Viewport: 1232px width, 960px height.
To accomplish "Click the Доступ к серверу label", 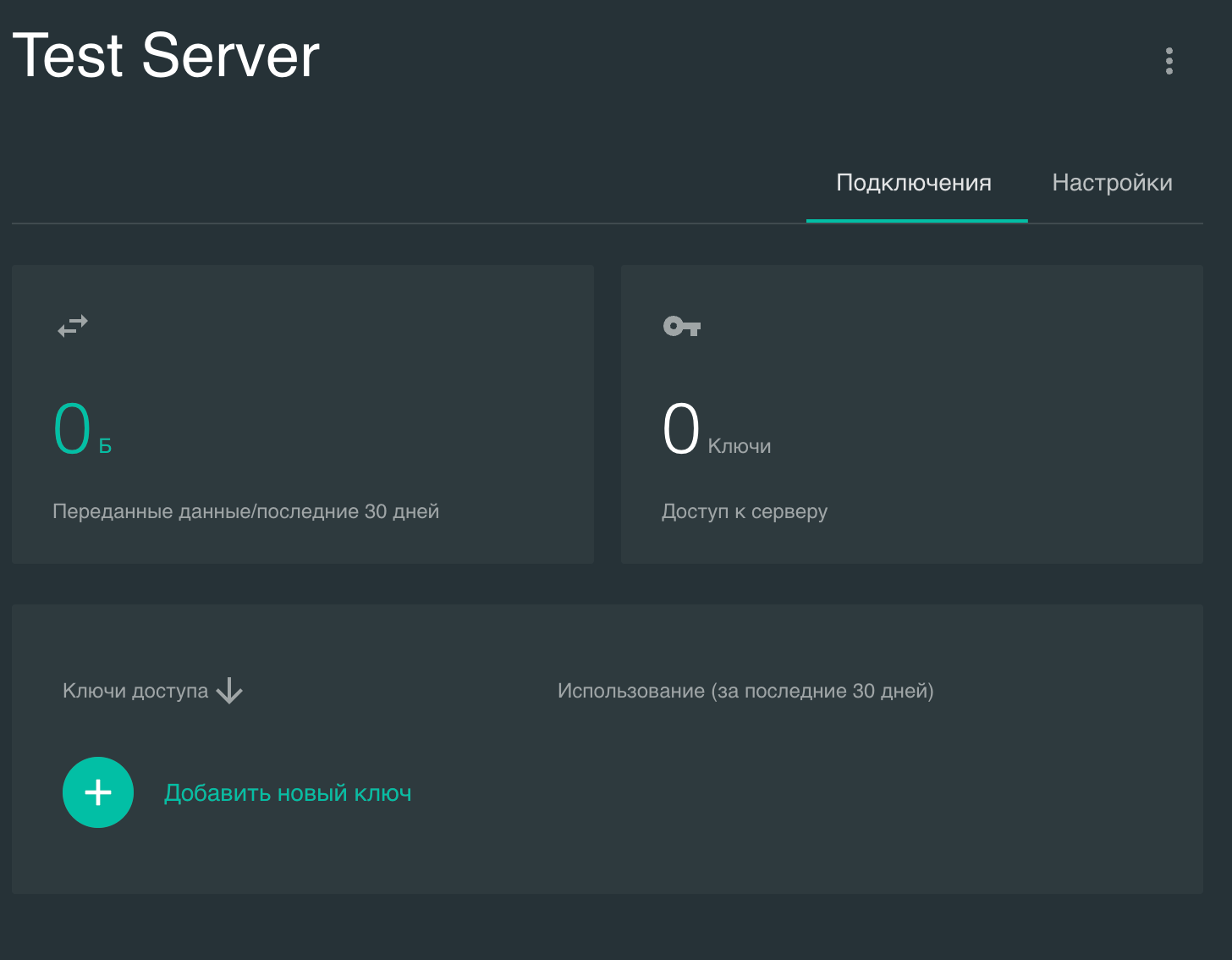I will pyautogui.click(x=745, y=511).
